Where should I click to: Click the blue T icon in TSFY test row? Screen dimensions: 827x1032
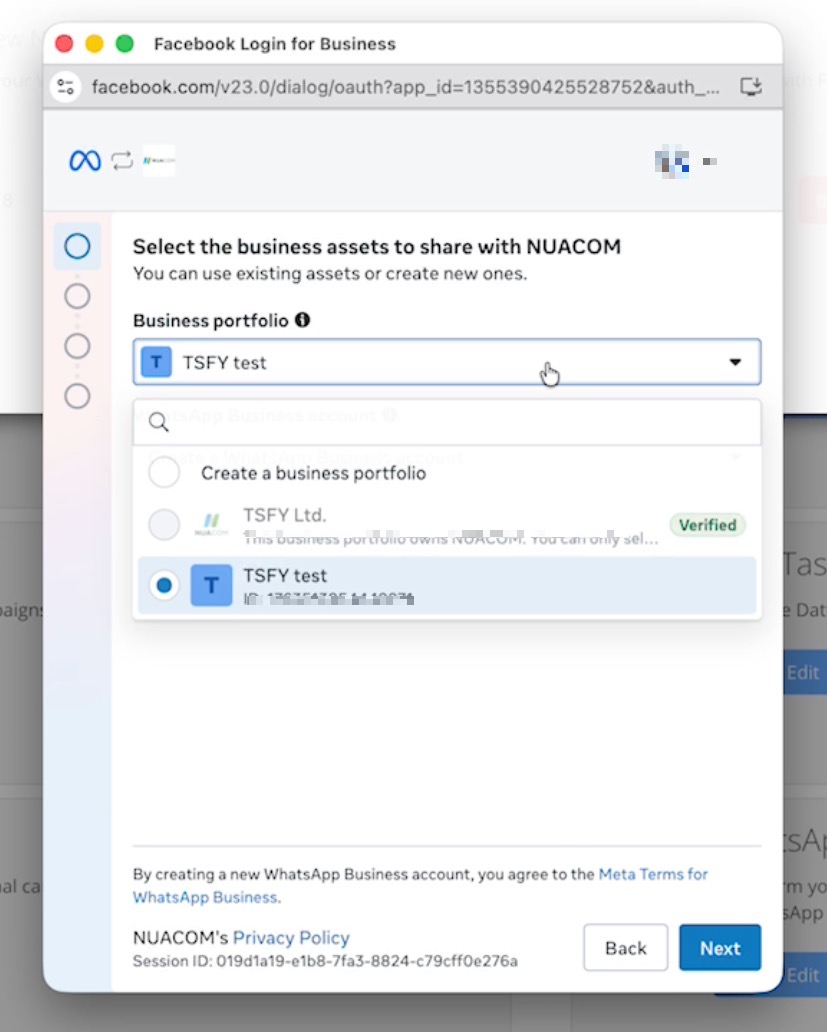click(211, 585)
